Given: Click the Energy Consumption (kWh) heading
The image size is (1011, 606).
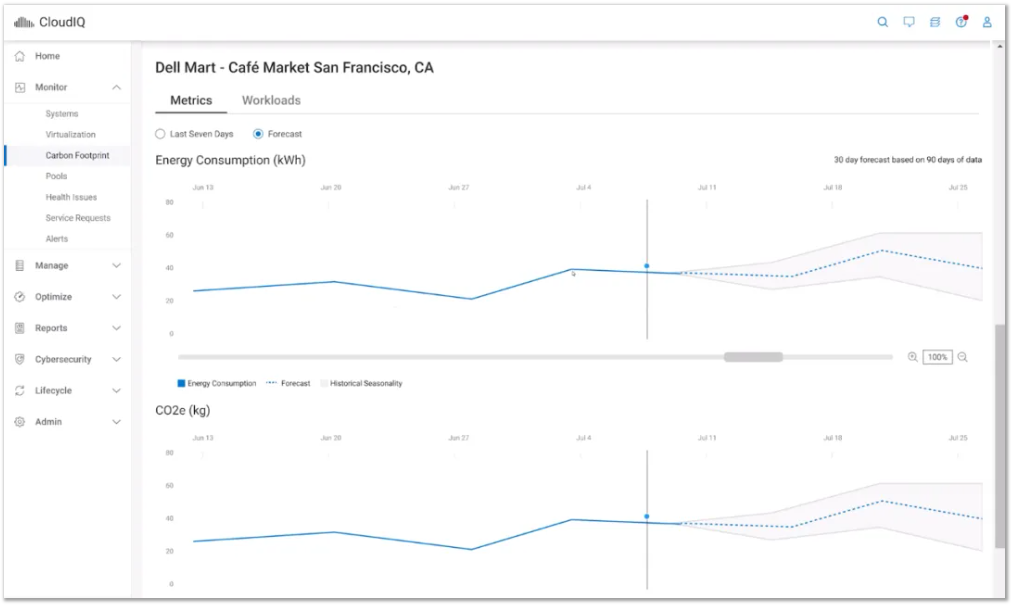Looking at the screenshot, I should [x=230, y=160].
